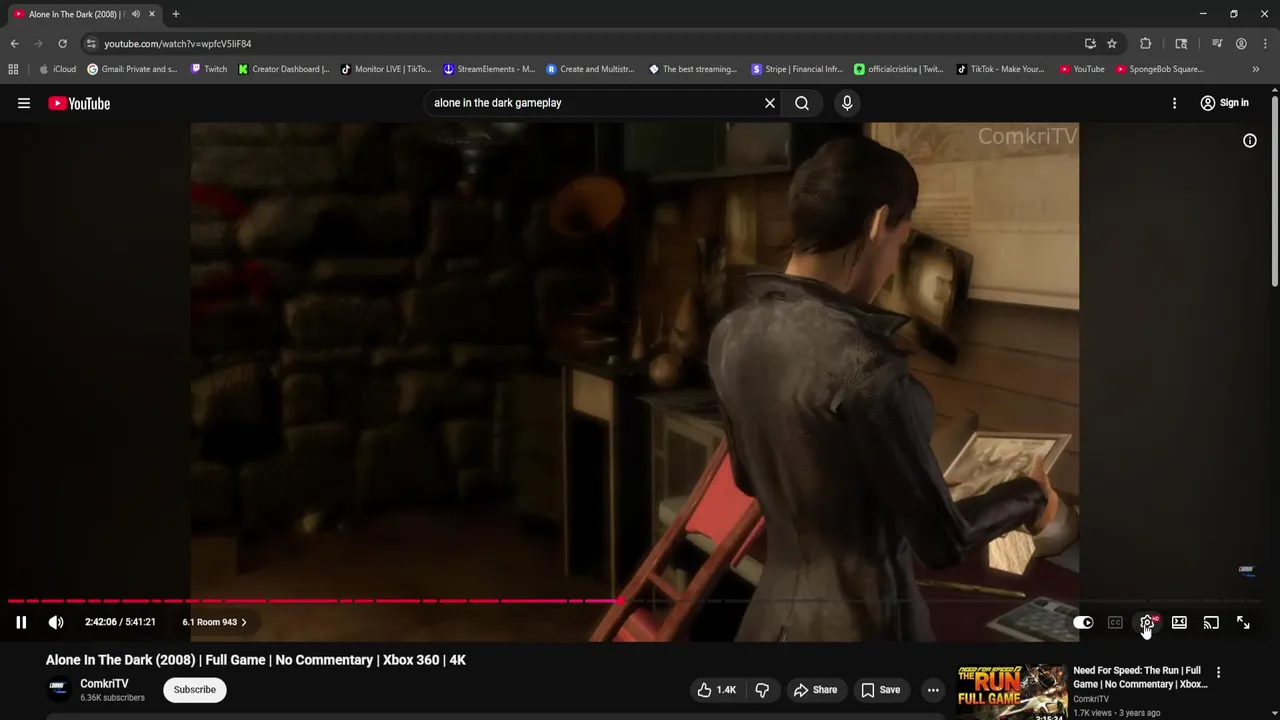This screenshot has width=1280, height=720.
Task: Reload the current page
Action: 62,44
